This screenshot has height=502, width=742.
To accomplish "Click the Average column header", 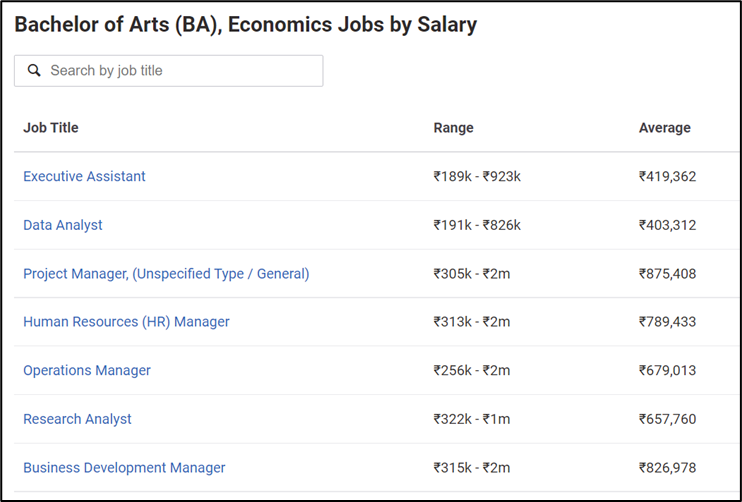I will (x=664, y=128).
